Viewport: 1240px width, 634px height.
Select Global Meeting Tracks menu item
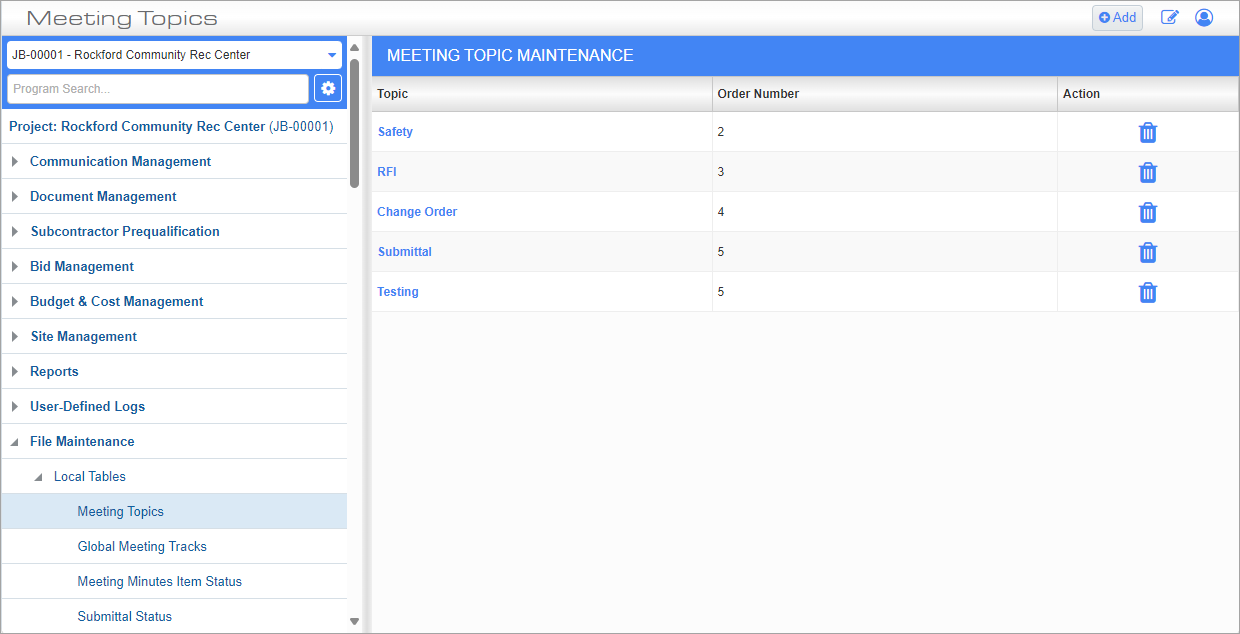click(142, 547)
